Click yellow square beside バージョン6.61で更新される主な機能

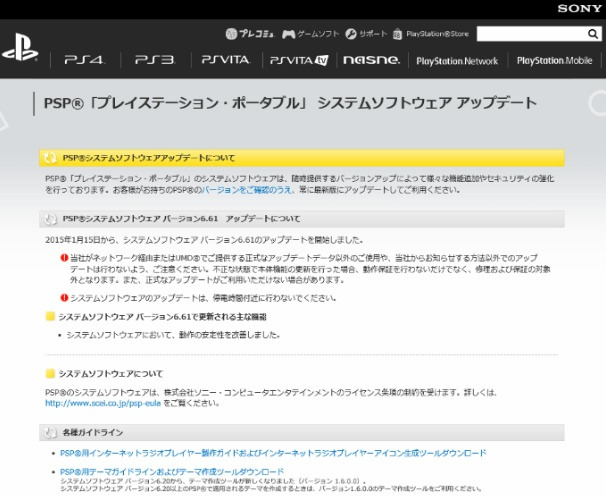[x=50, y=317]
